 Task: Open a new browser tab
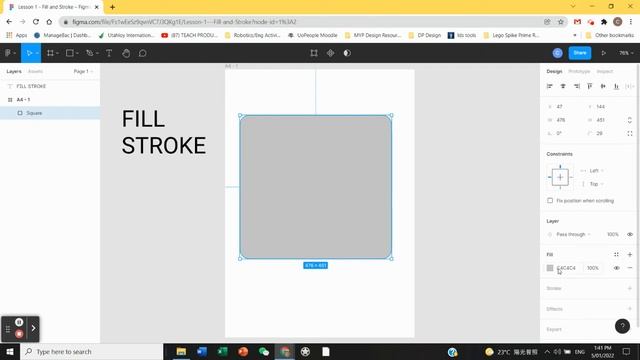click(112, 7)
